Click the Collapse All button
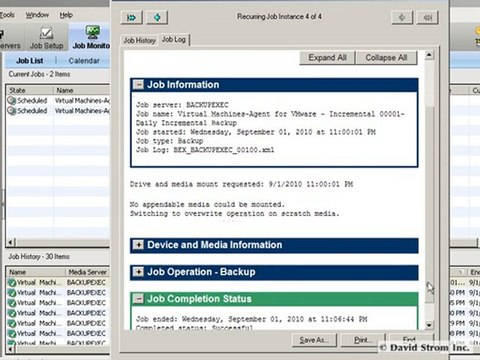 coord(386,58)
